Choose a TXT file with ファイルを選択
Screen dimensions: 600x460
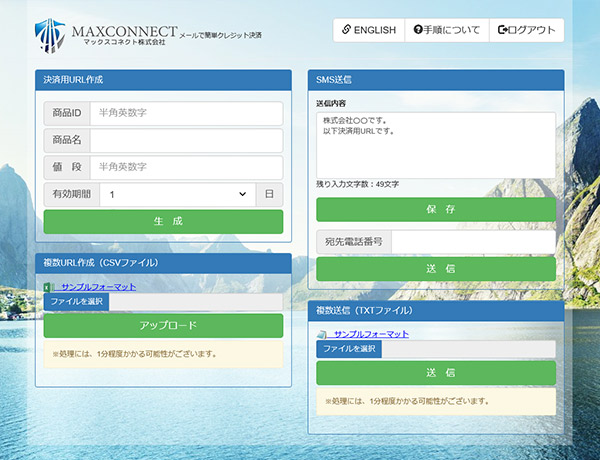[350, 349]
